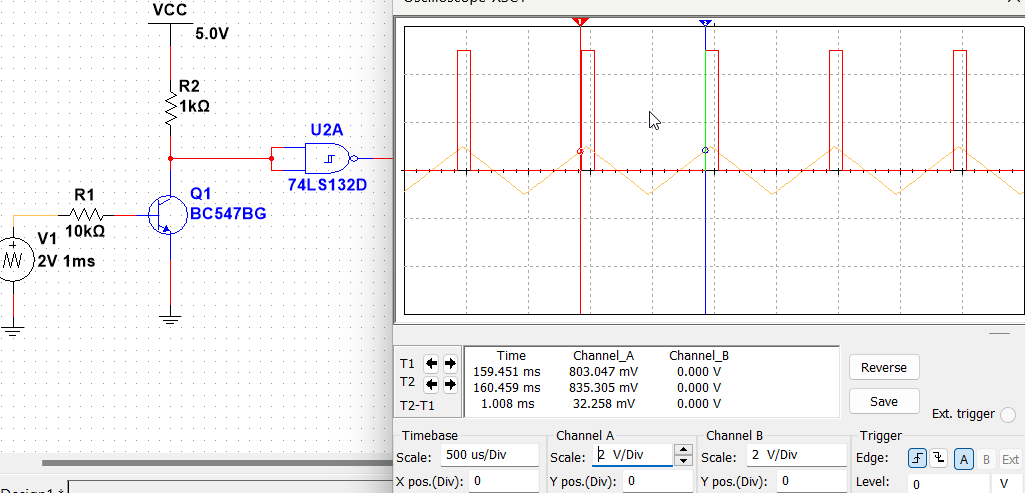Click the Reverse button
The image size is (1025, 493).
click(x=884, y=367)
